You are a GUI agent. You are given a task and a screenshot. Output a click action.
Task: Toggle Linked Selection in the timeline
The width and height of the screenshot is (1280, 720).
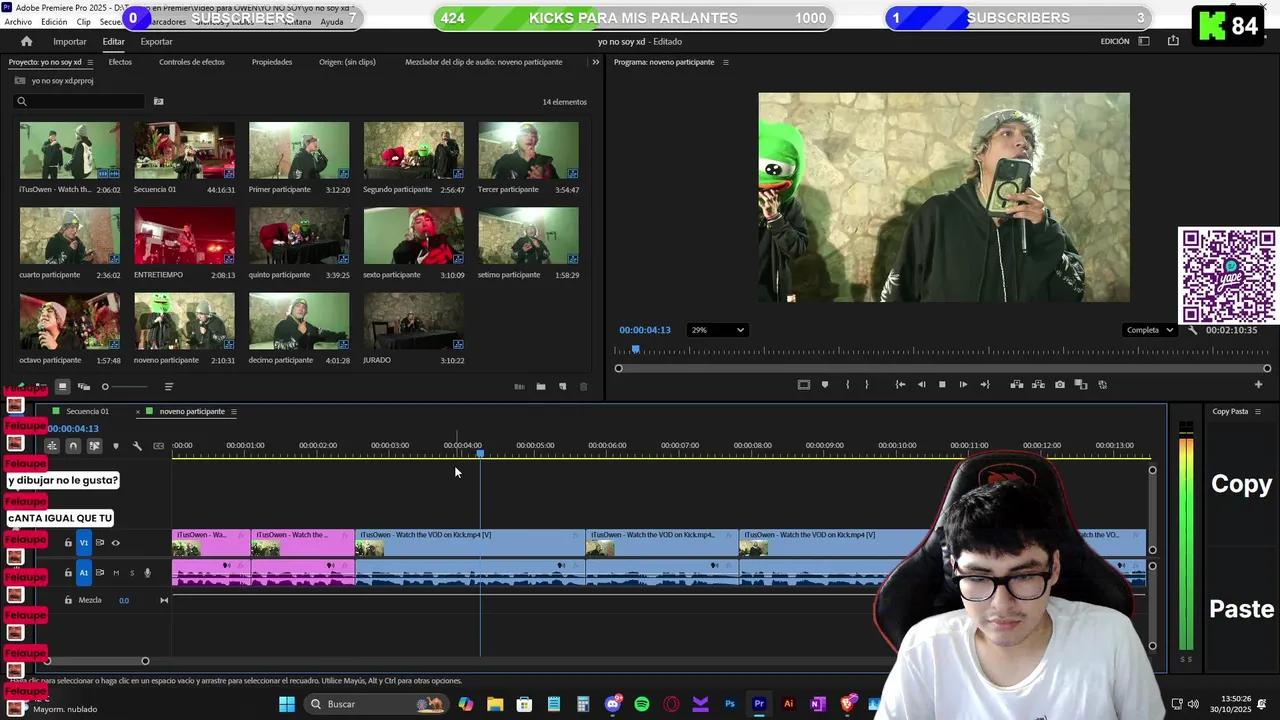pos(94,446)
